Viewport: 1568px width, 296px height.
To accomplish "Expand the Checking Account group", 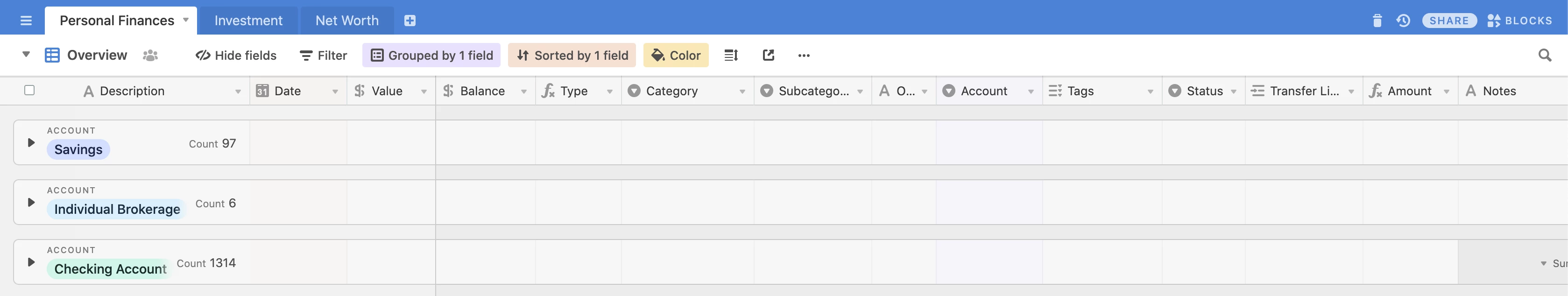I will pyautogui.click(x=31, y=262).
